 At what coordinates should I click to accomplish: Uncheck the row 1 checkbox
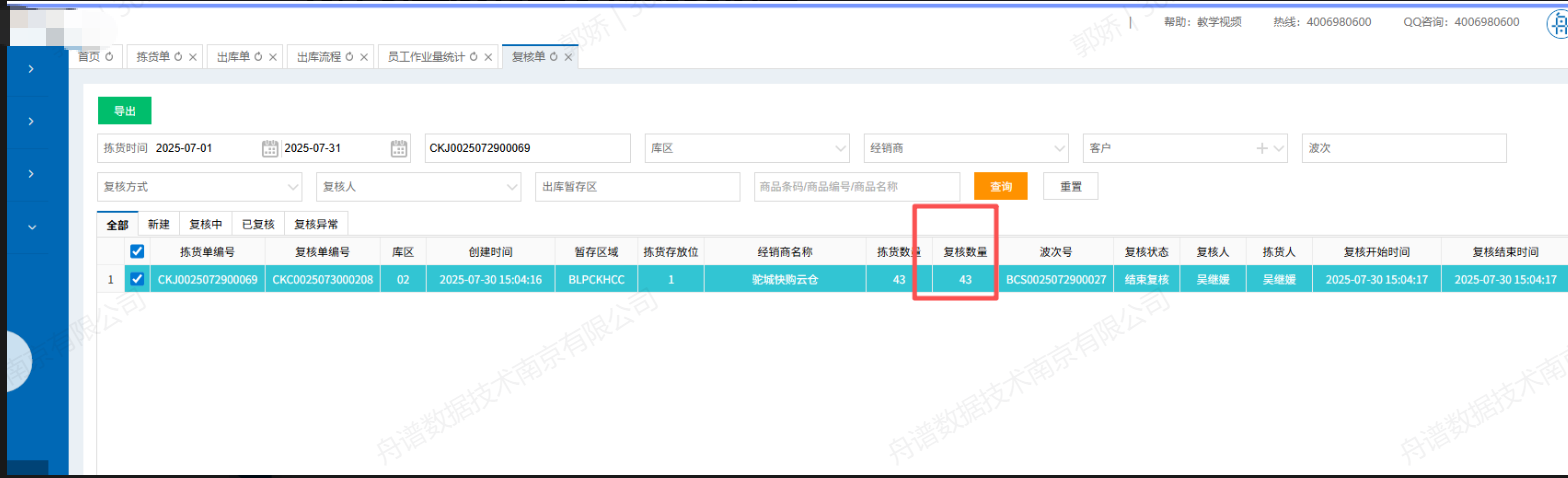pyautogui.click(x=138, y=280)
